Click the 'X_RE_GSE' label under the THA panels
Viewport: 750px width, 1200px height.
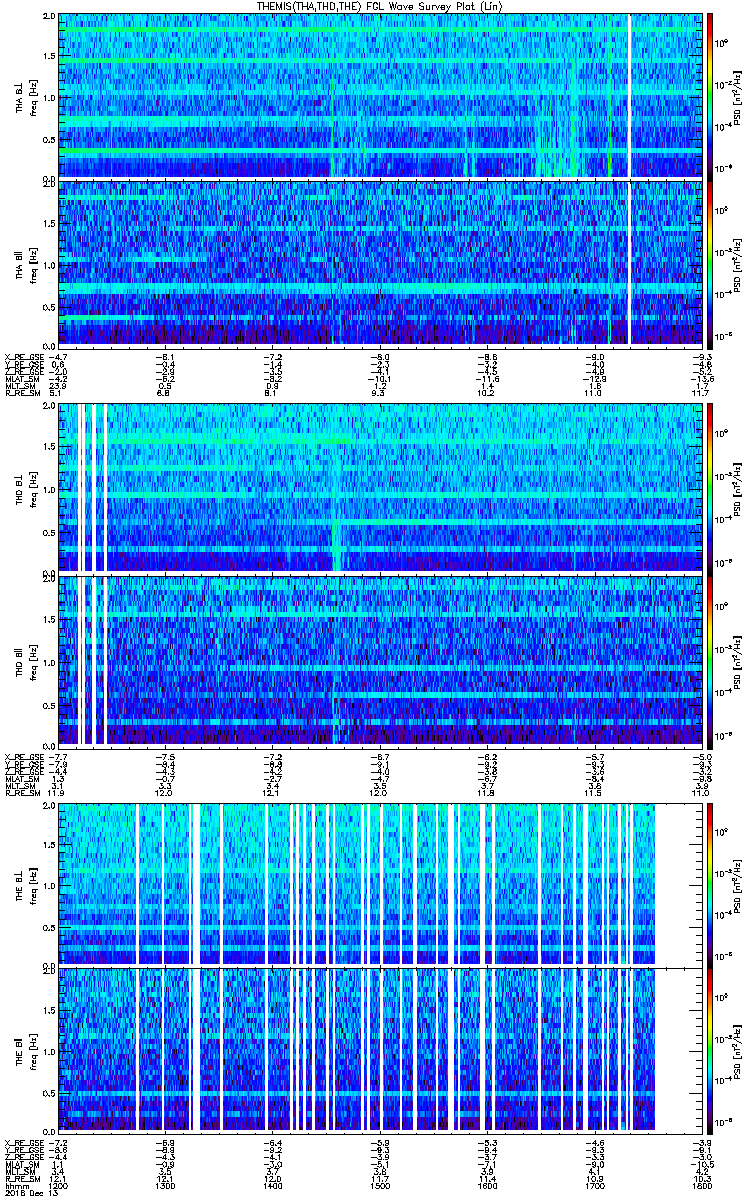click(23, 357)
